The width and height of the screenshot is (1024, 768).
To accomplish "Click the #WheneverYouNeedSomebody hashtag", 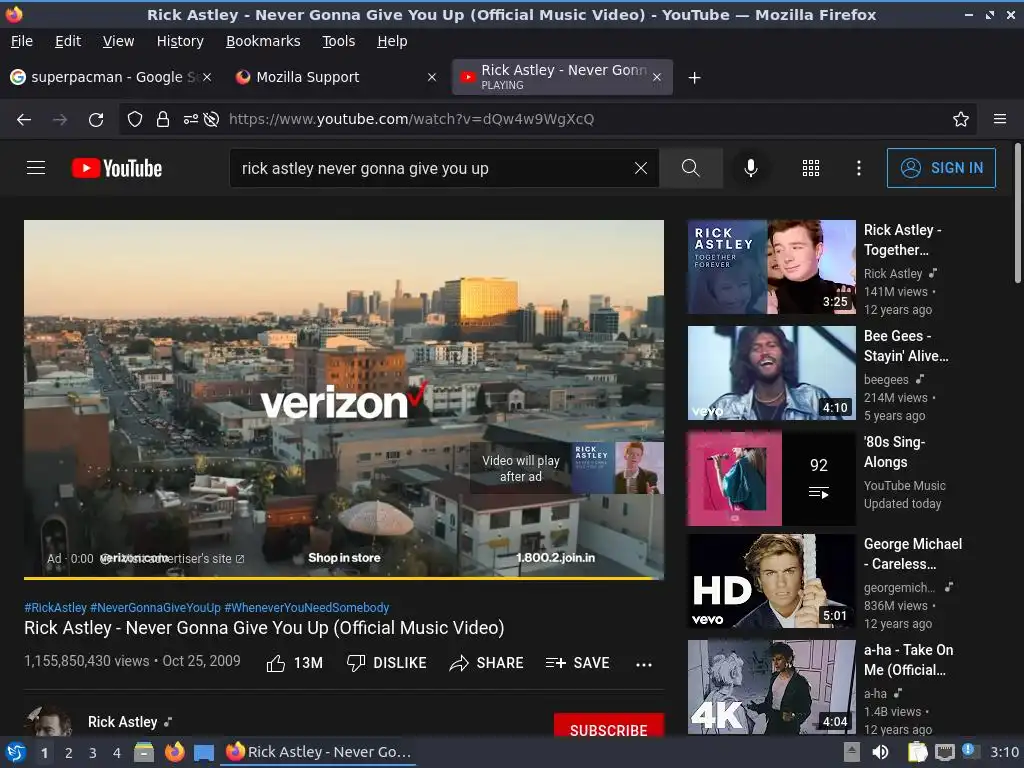I will [x=307, y=607].
